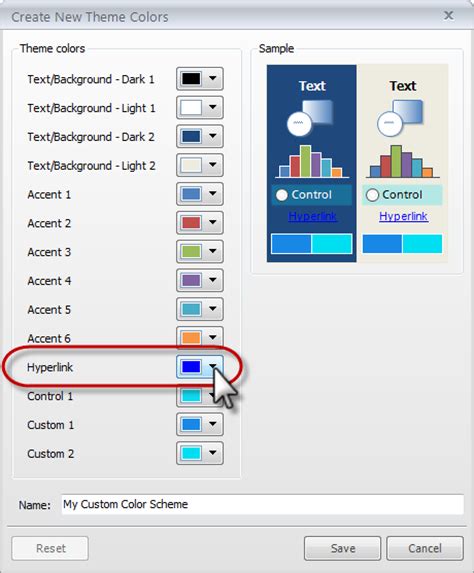
Task: Pick the purple Accent 4 swatch
Action: [191, 280]
